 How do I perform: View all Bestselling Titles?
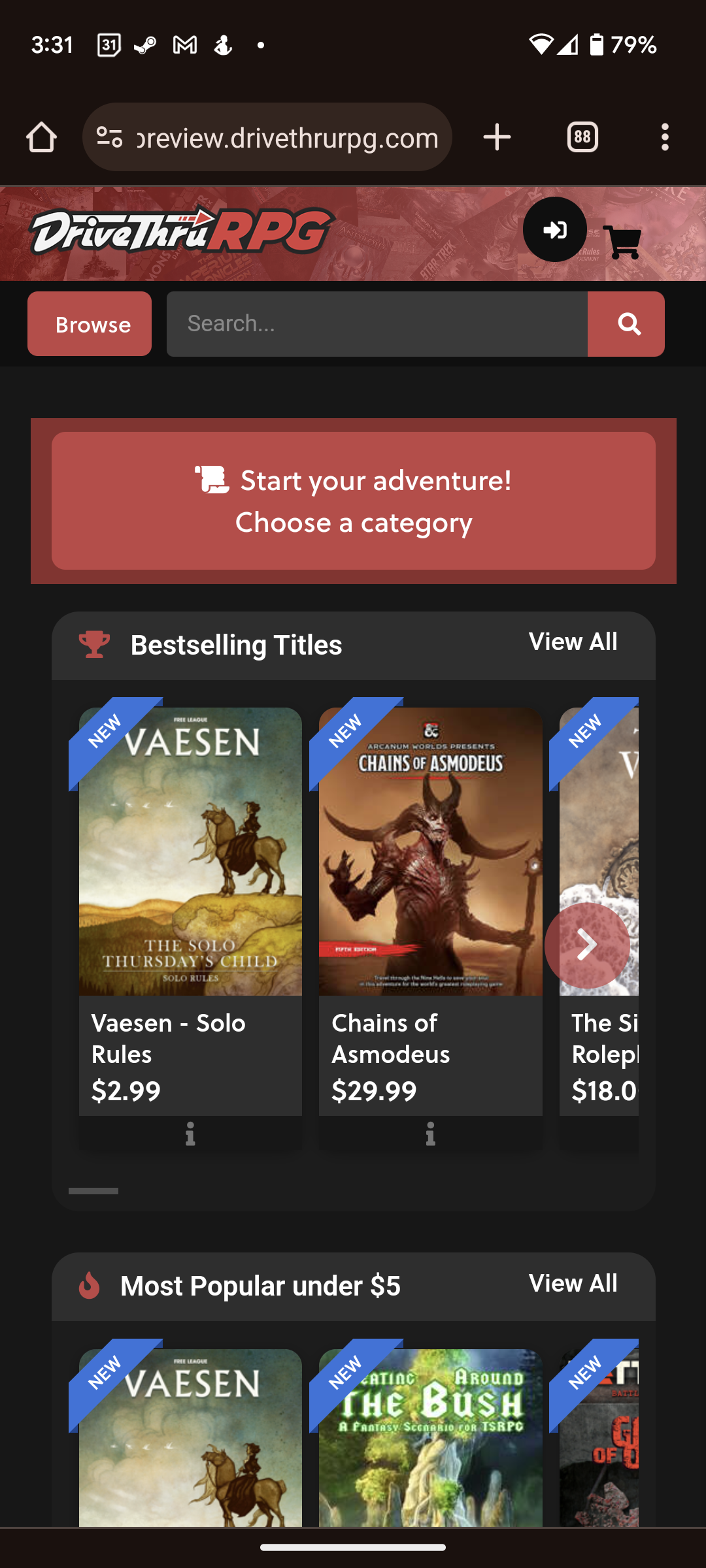[573, 642]
